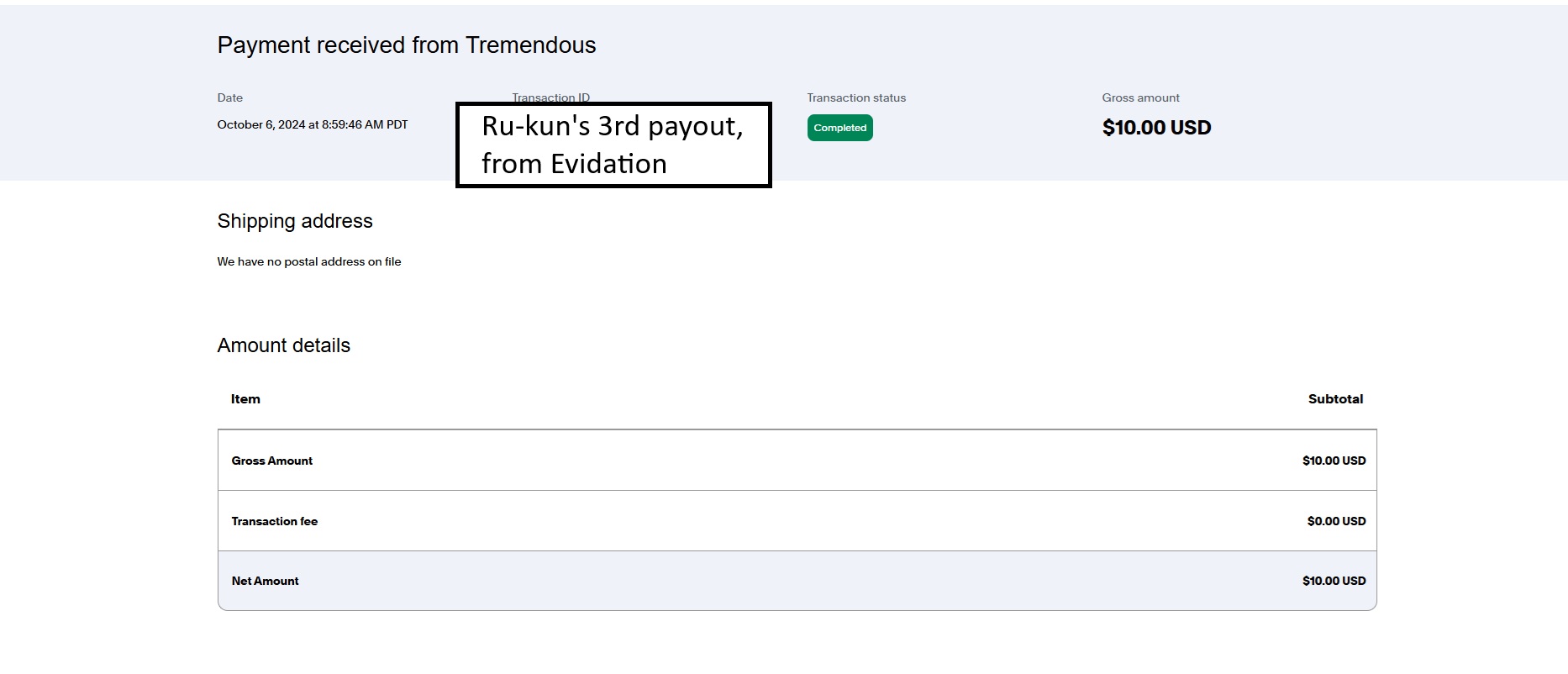
Task: Click the Shipping address heading
Action: (295, 221)
